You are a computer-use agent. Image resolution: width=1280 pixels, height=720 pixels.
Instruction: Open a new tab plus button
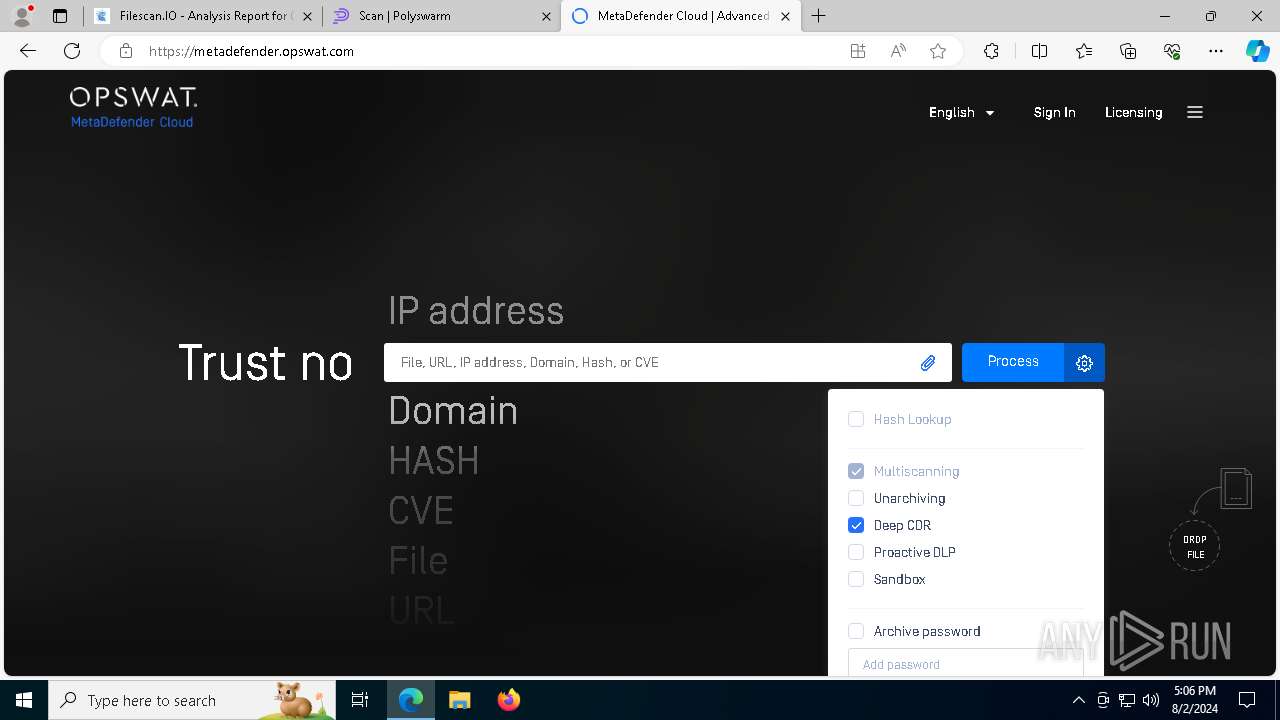tap(819, 16)
